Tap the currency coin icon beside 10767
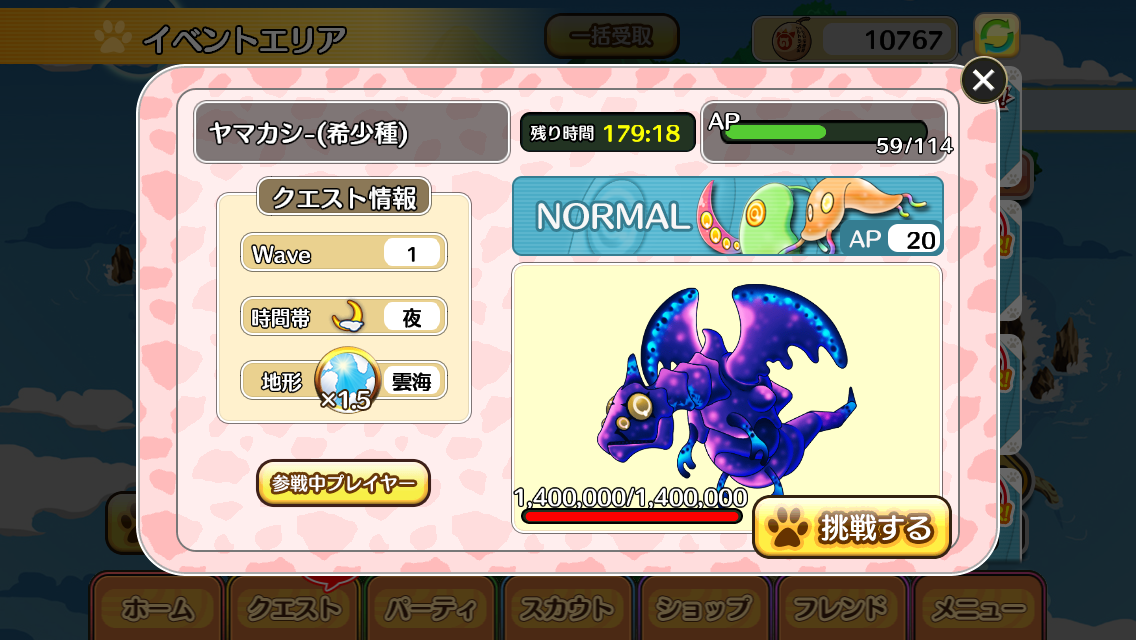Screen dimensions: 1136x640 click(x=791, y=39)
